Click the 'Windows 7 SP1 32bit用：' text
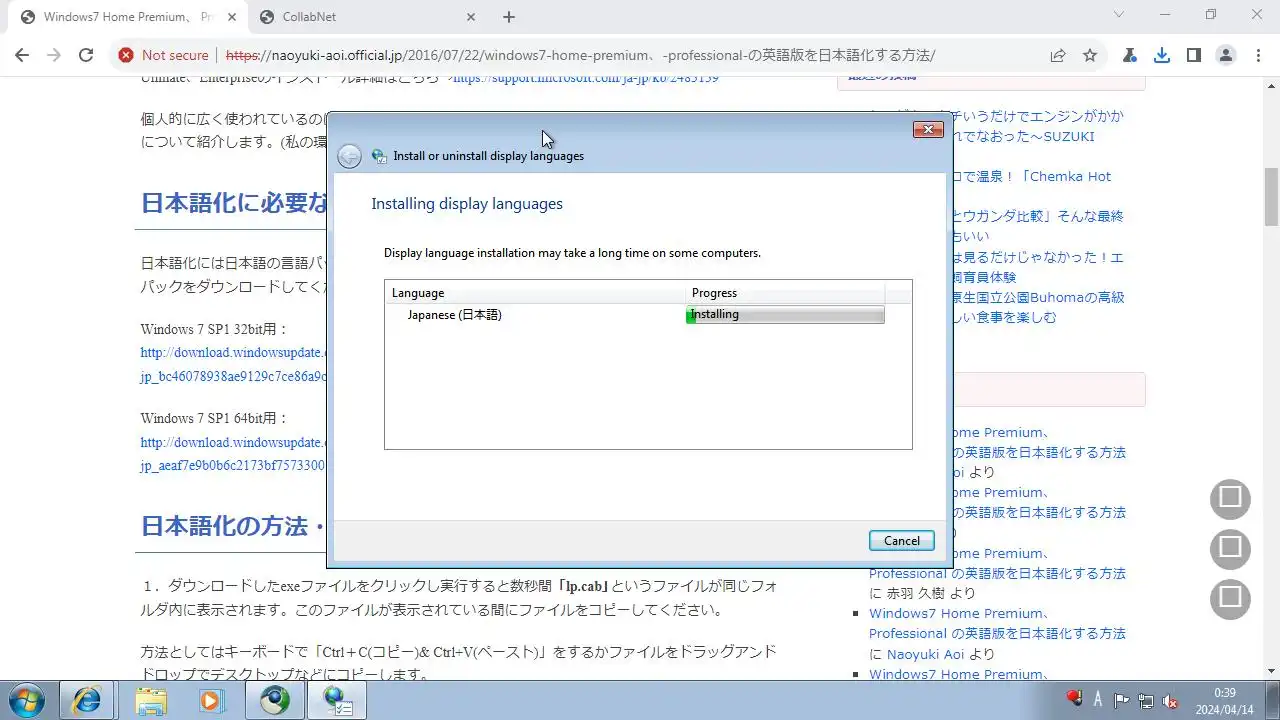 point(214,329)
